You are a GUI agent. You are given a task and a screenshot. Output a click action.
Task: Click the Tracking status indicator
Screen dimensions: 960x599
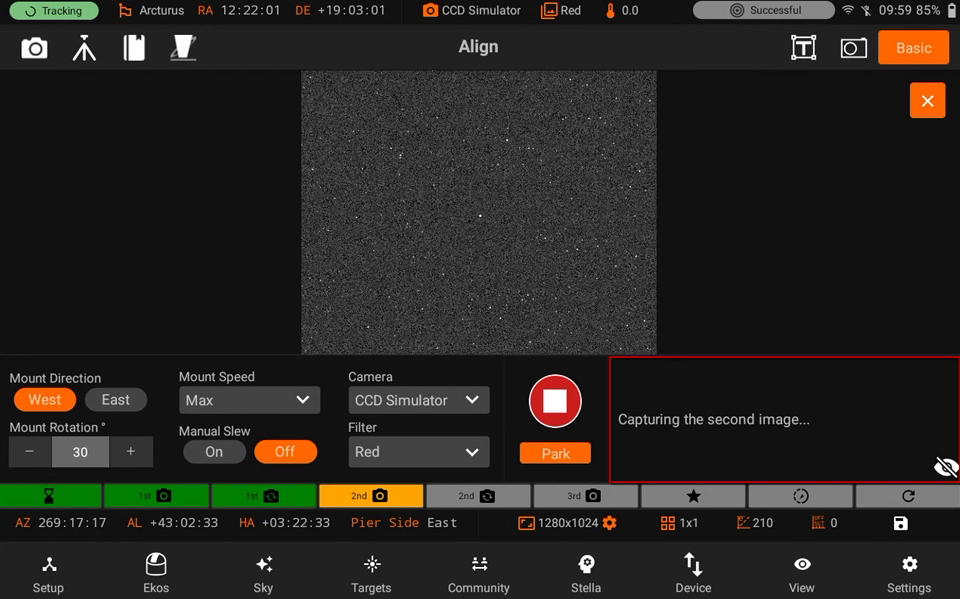(x=54, y=10)
